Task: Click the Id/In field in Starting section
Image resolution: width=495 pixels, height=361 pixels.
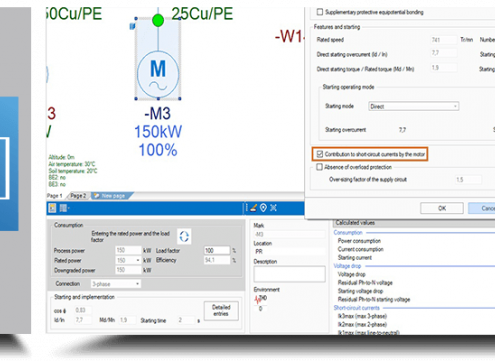Action: [x=83, y=320]
